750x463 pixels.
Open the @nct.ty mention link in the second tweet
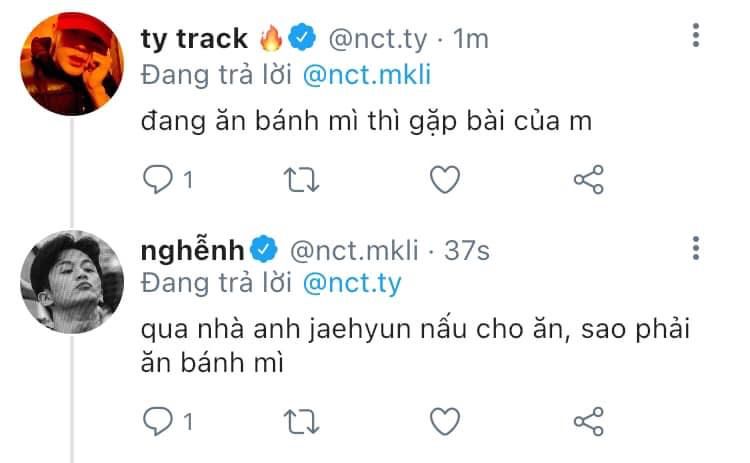point(350,283)
